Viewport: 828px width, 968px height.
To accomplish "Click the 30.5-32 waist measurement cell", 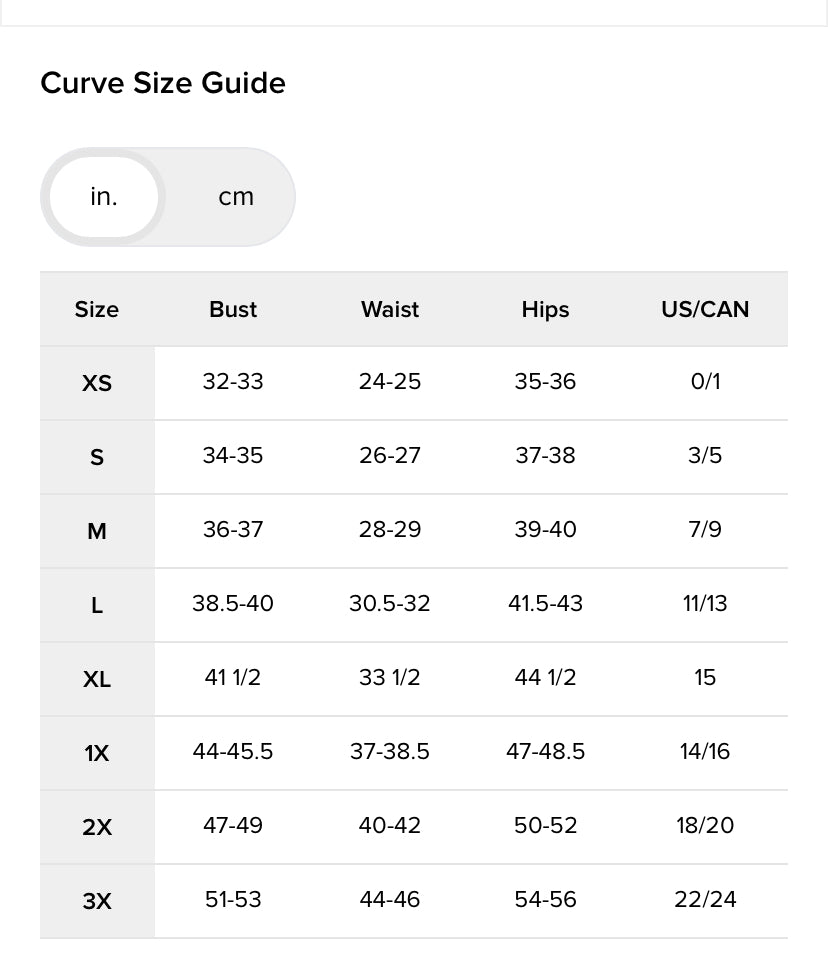I will 390,603.
